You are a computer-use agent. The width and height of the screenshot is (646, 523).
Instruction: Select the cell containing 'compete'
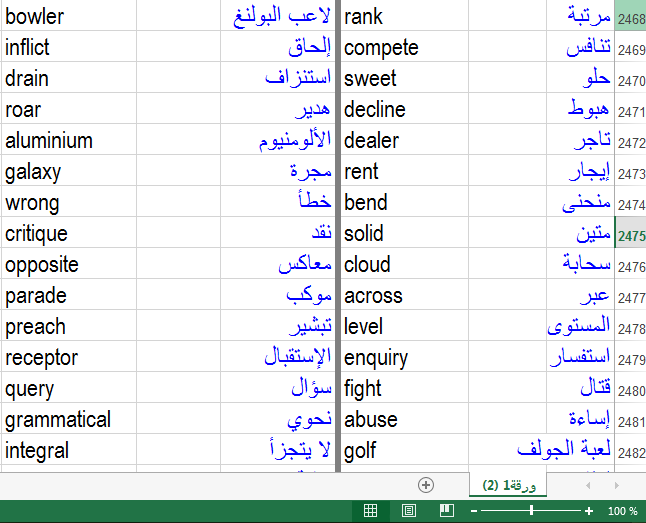pos(405,46)
